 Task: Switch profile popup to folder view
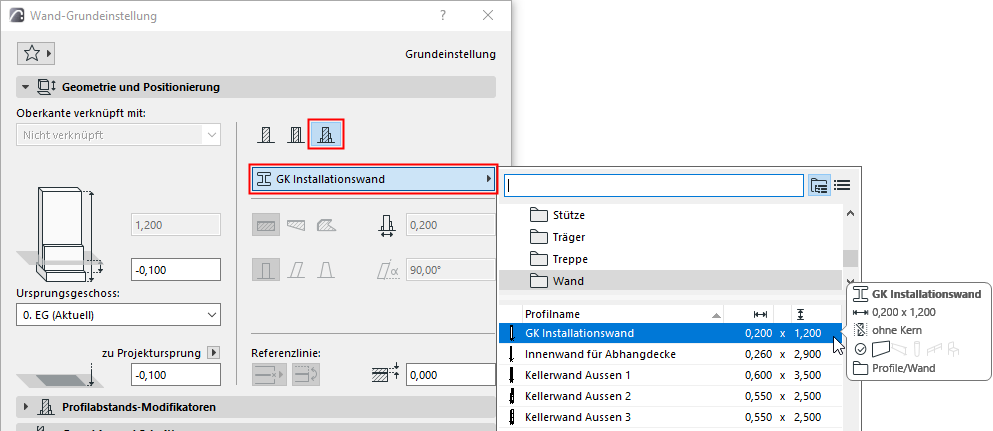819,185
